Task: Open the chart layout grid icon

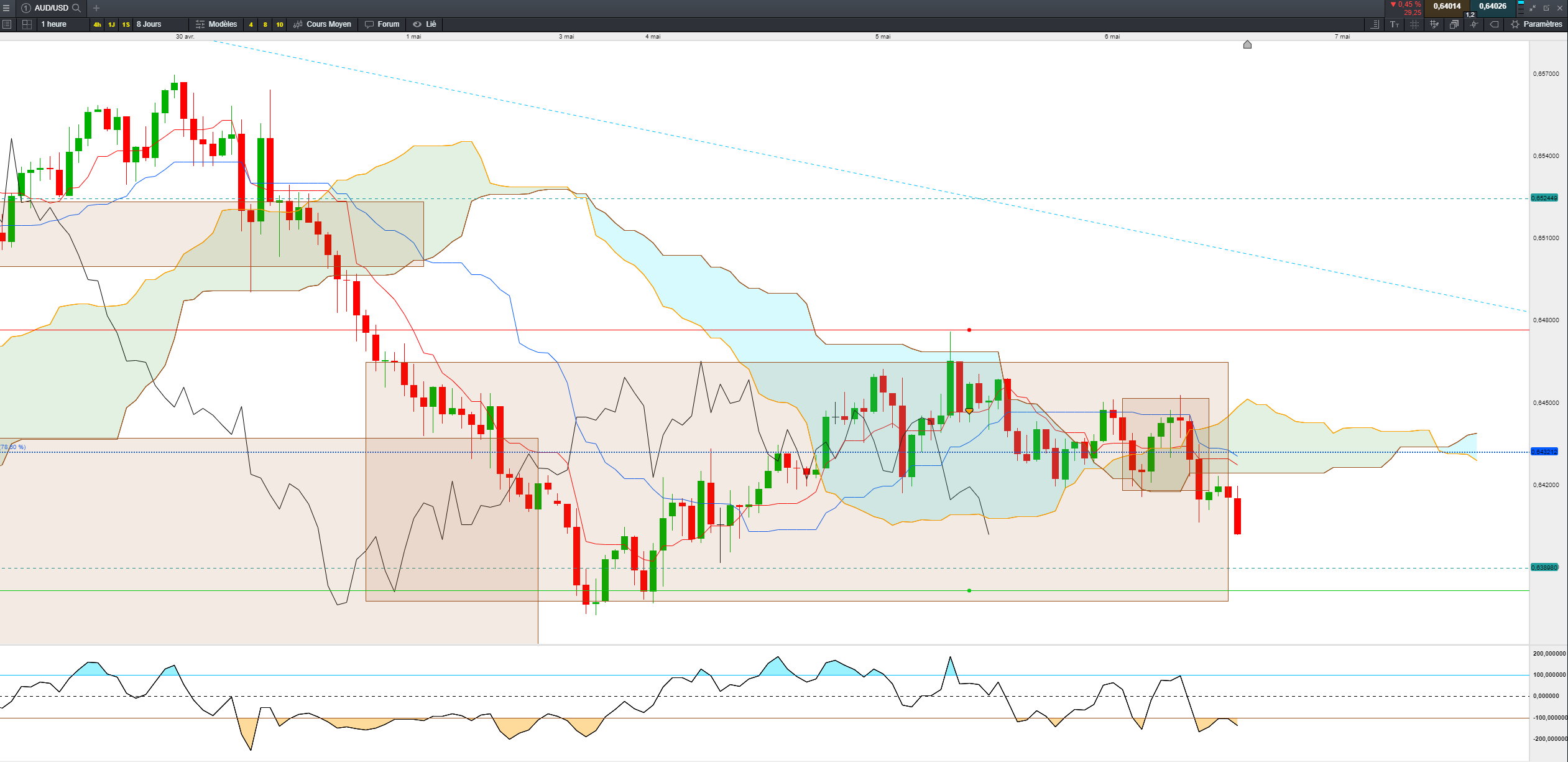Action: [x=27, y=24]
